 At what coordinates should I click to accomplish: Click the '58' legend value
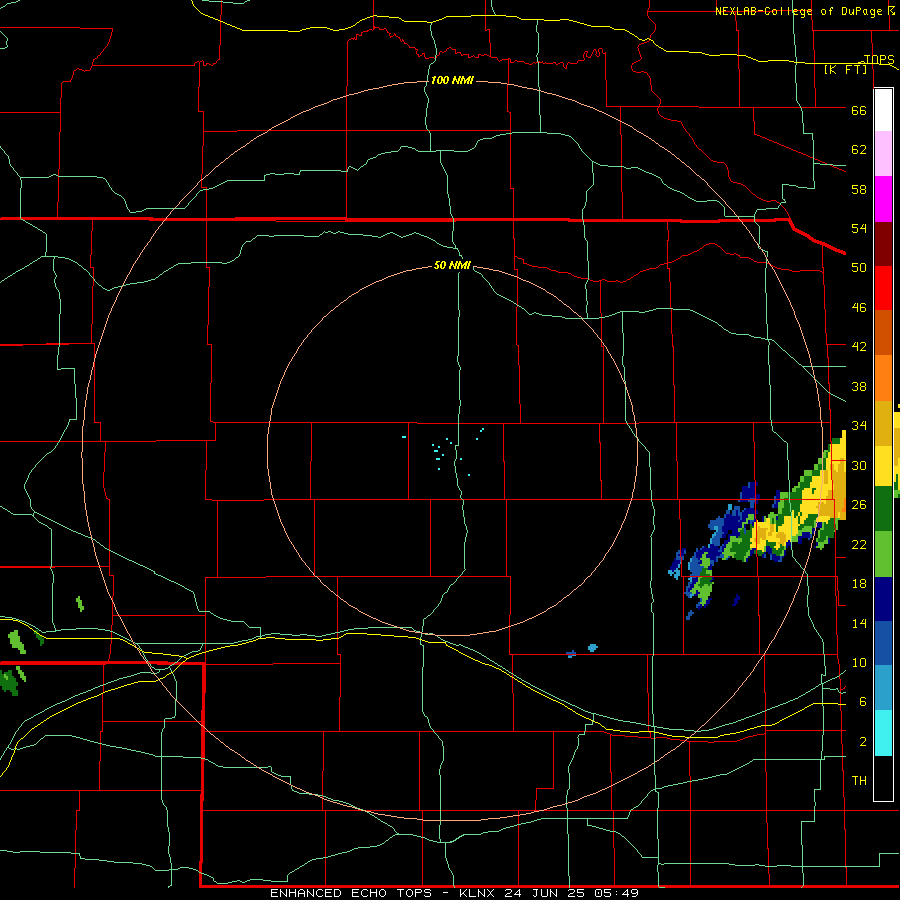(859, 189)
